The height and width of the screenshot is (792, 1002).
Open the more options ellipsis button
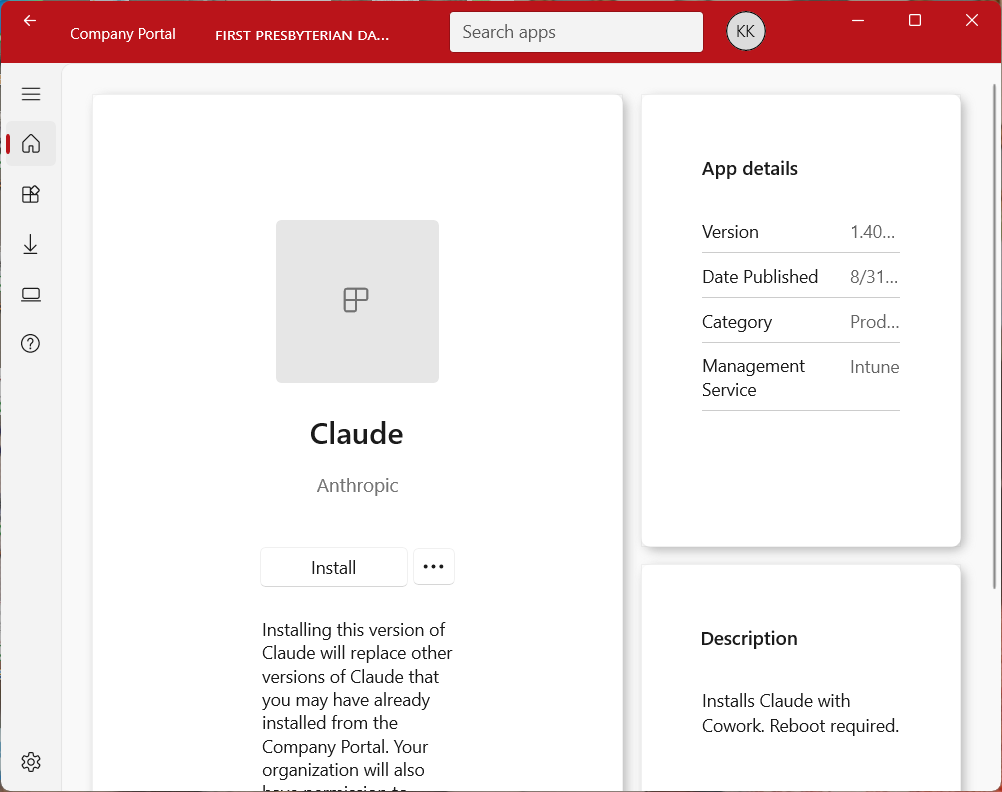(433, 566)
